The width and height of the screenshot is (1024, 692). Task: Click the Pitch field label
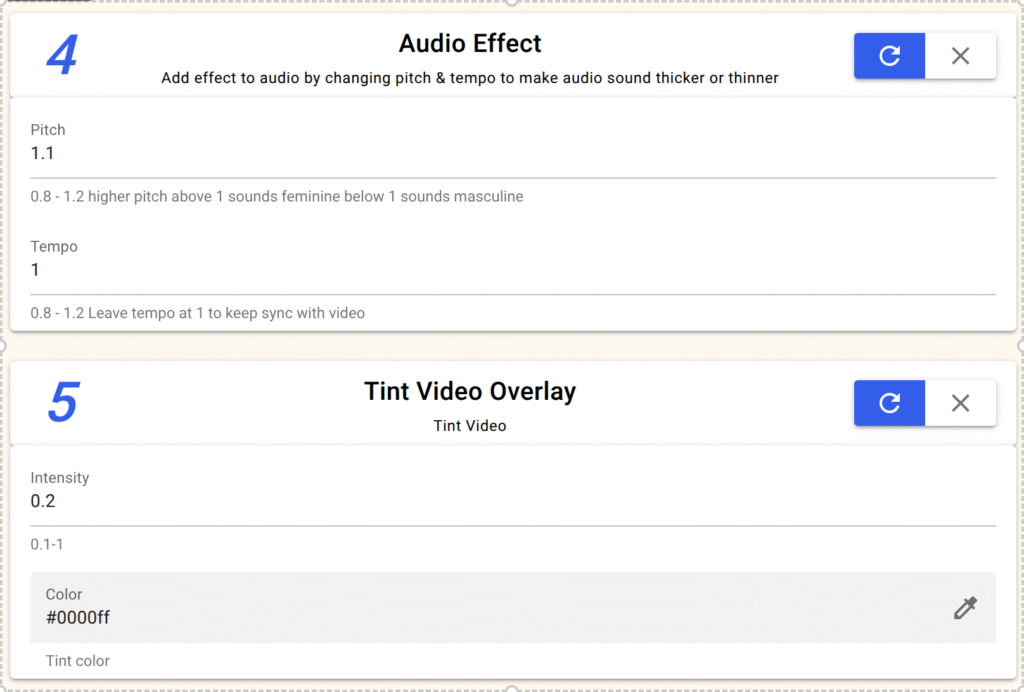coord(48,130)
